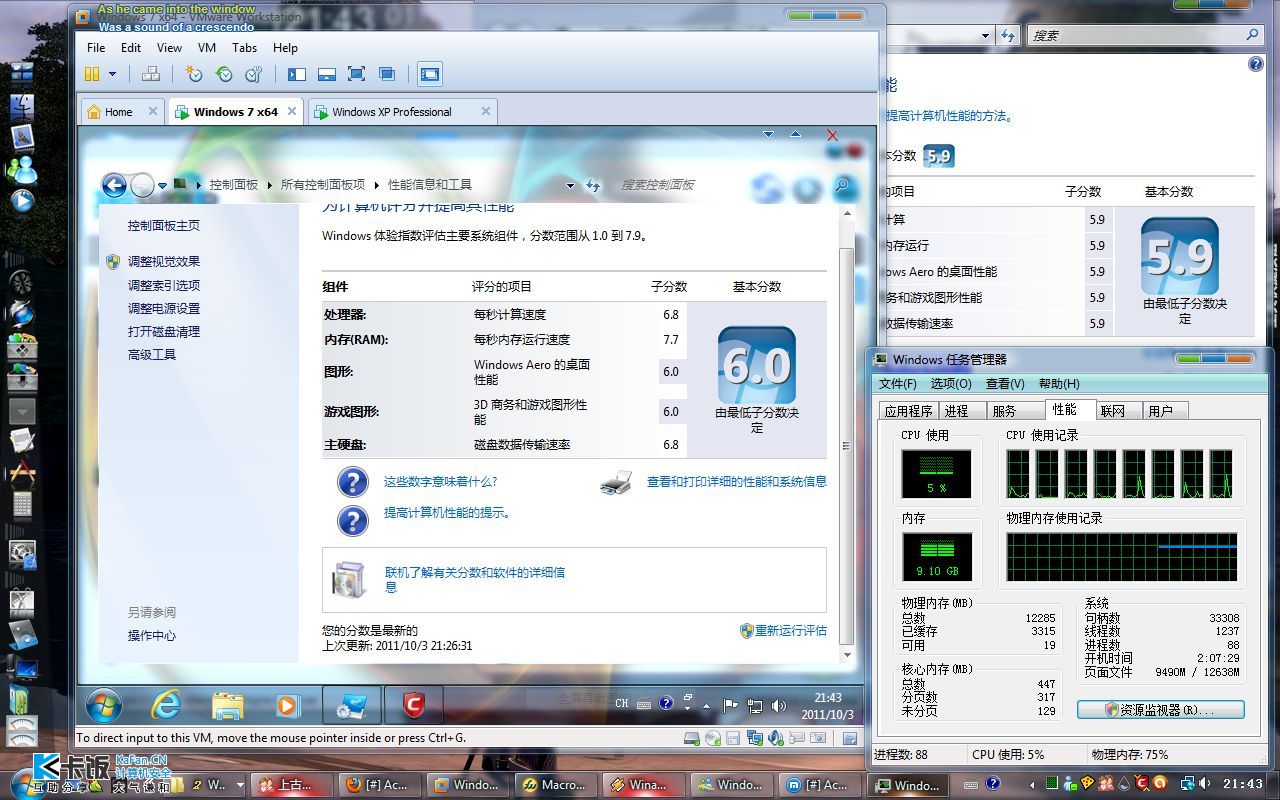Screen dimensions: 1280x800
Task: Click CH input language indicator
Action: pyautogui.click(x=622, y=704)
